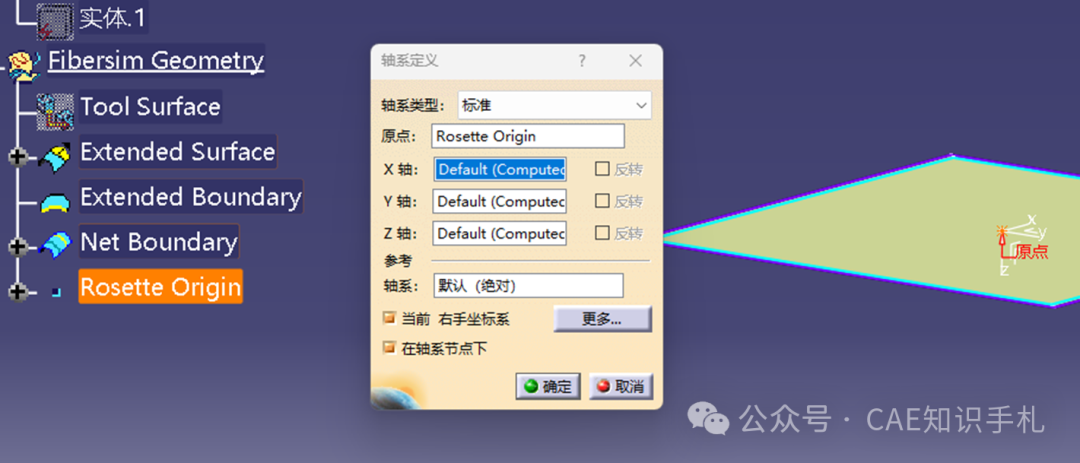The height and width of the screenshot is (463, 1080).
Task: Click the 实体.1 body icon
Action: (55, 21)
